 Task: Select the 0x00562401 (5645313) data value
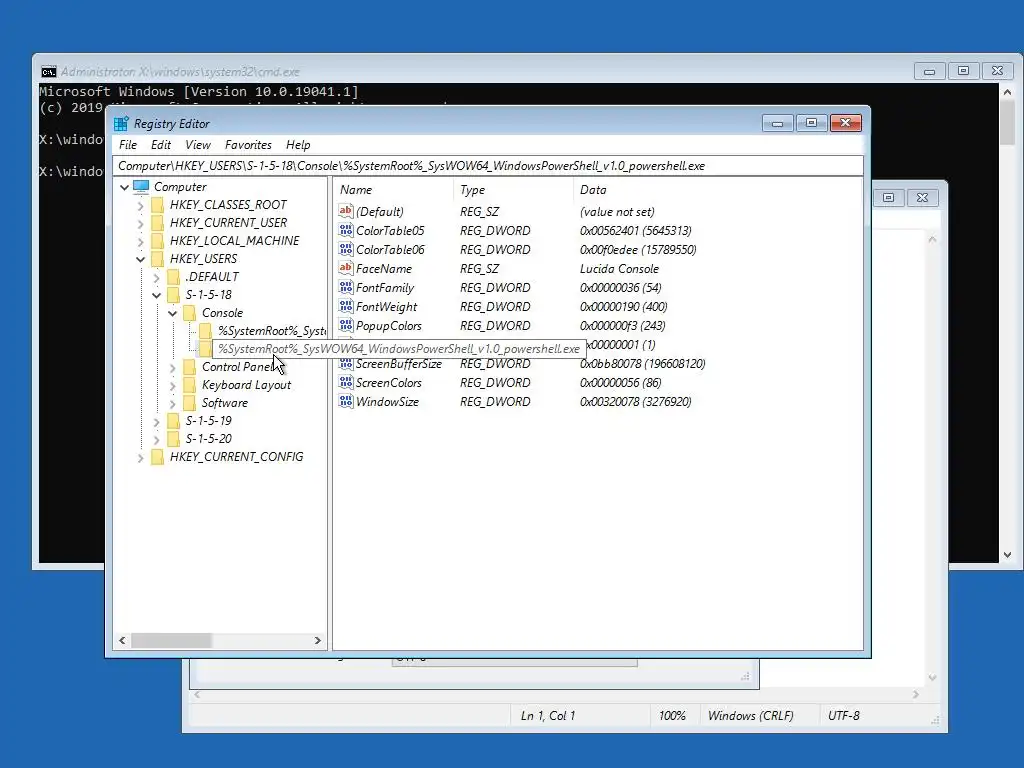click(x=635, y=231)
